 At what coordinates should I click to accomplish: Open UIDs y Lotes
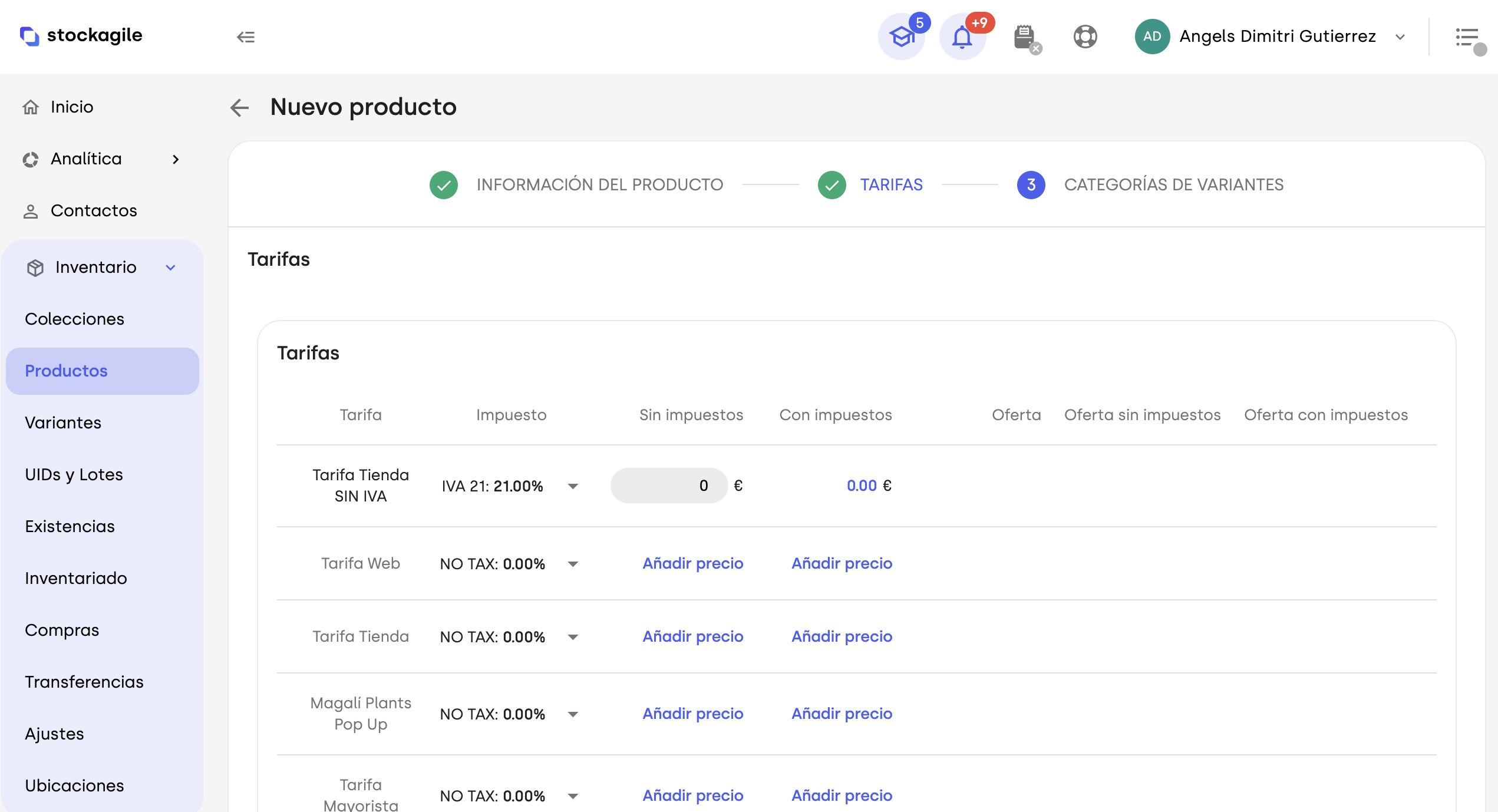click(74, 475)
